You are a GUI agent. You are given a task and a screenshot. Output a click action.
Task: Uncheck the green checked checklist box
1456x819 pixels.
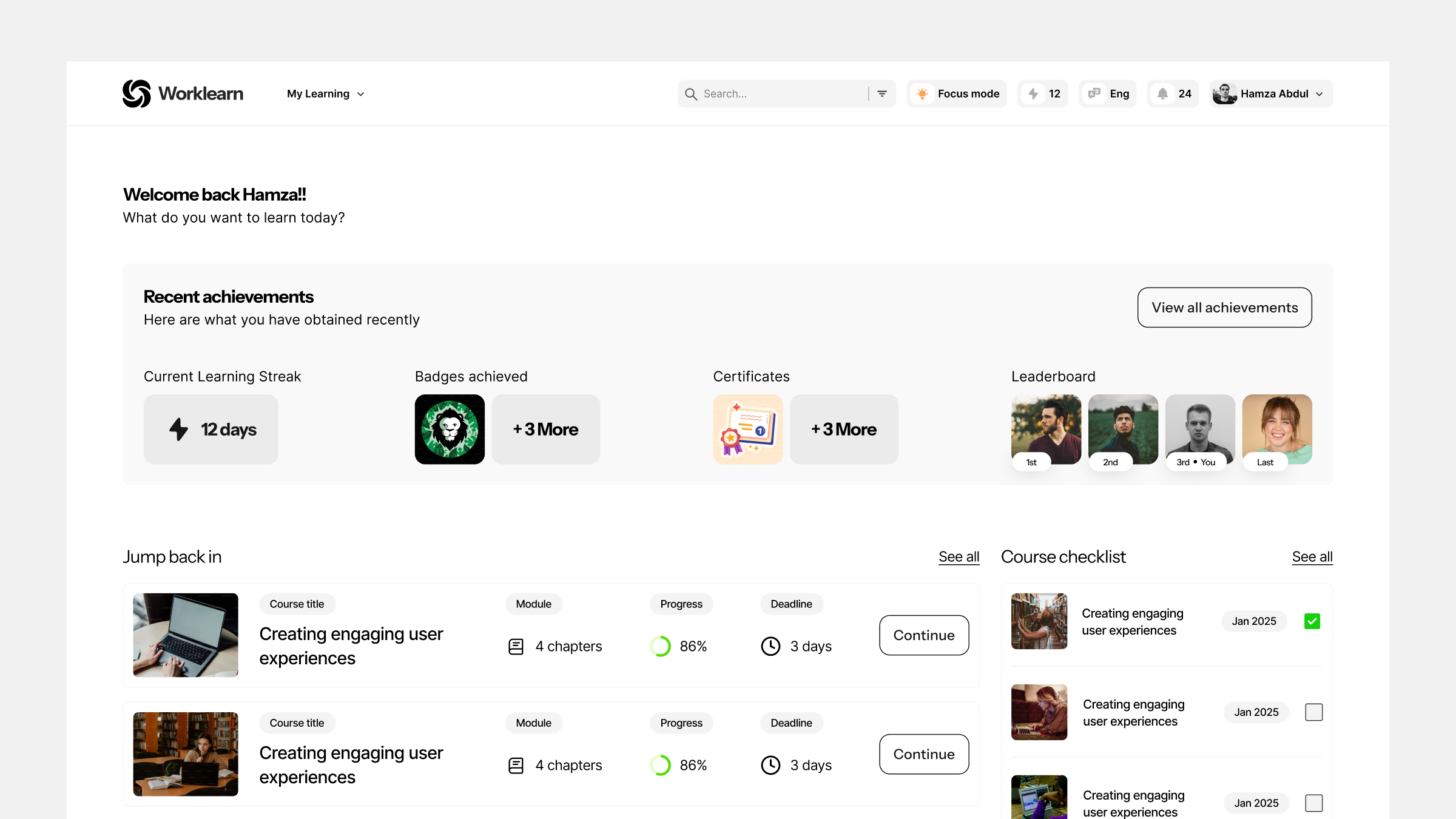[1312, 621]
